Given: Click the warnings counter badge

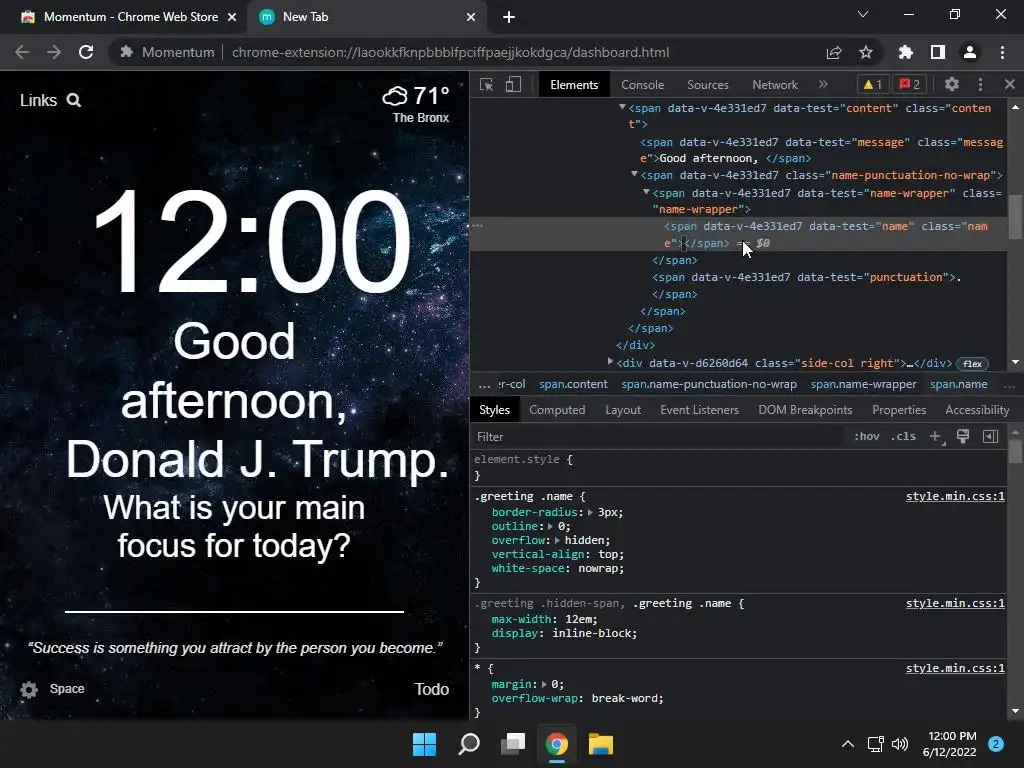Looking at the screenshot, I should click(872, 84).
